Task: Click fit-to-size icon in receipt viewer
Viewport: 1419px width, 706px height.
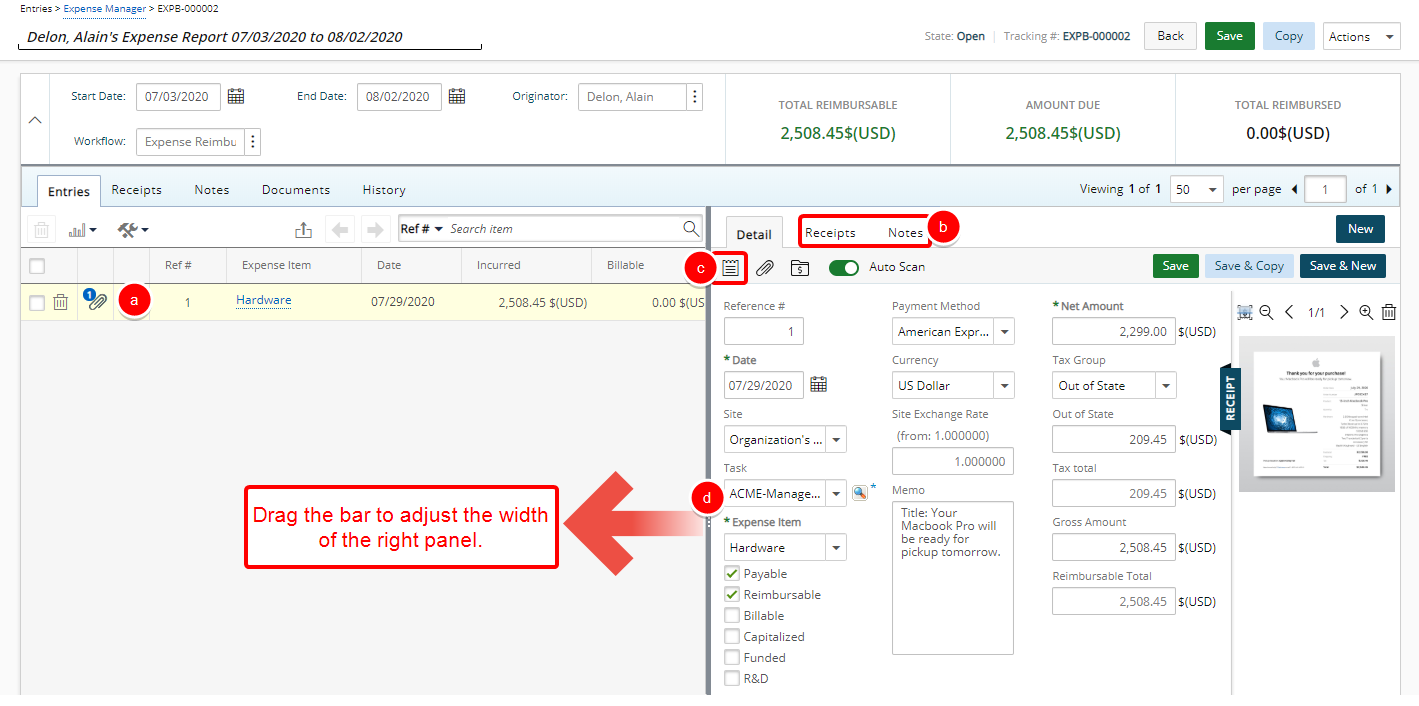Action: coord(1245,313)
